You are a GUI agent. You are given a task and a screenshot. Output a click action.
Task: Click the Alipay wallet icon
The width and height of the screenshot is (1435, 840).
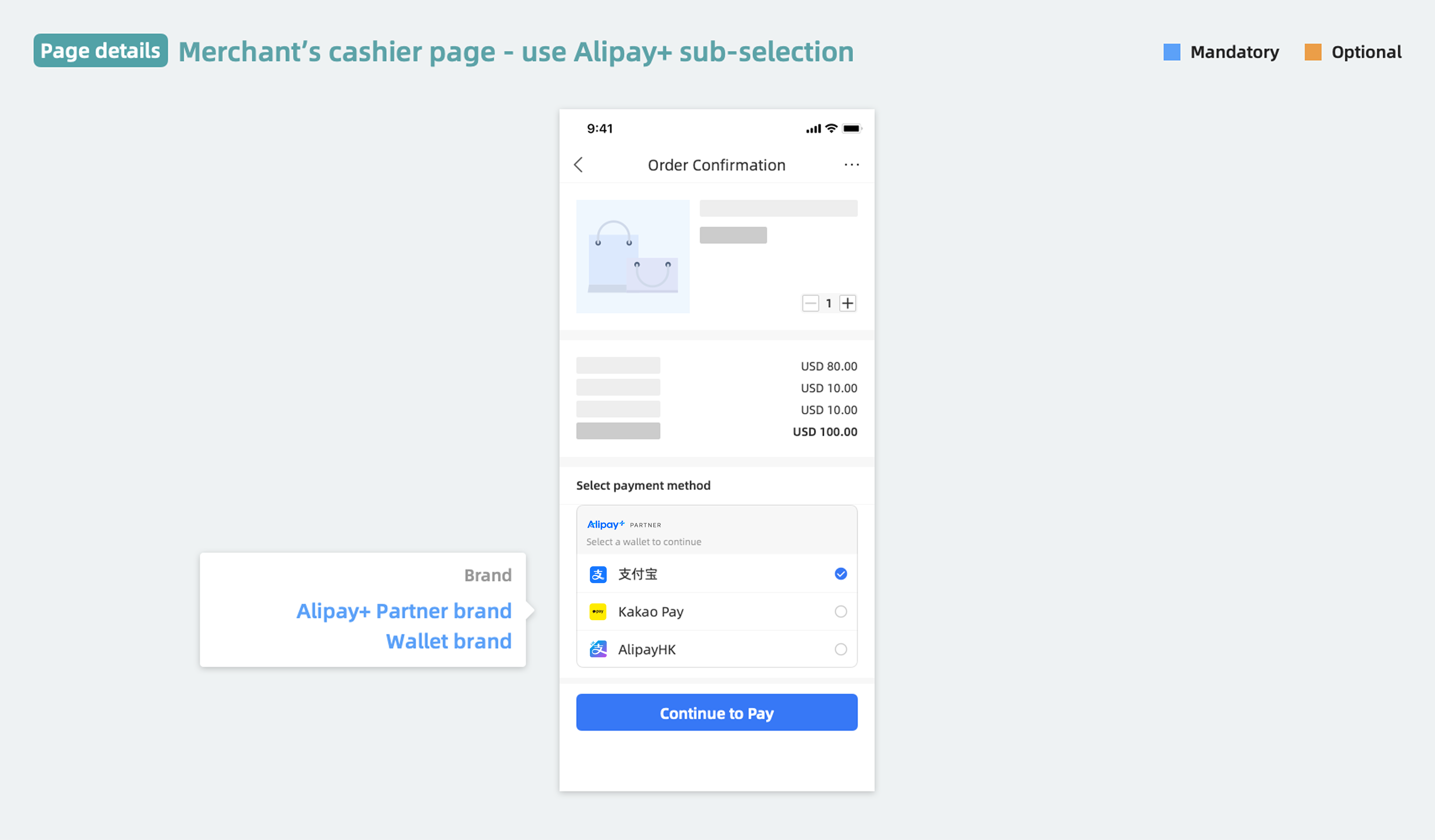(x=598, y=574)
